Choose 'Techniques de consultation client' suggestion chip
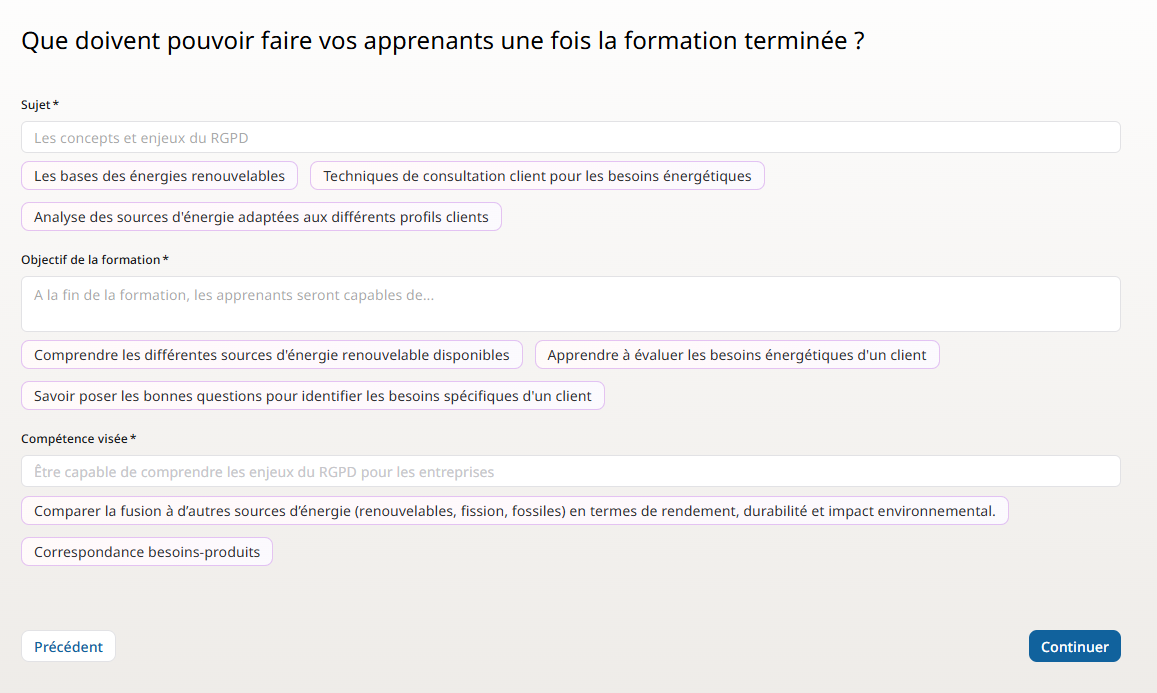The width and height of the screenshot is (1157, 693). point(537,176)
